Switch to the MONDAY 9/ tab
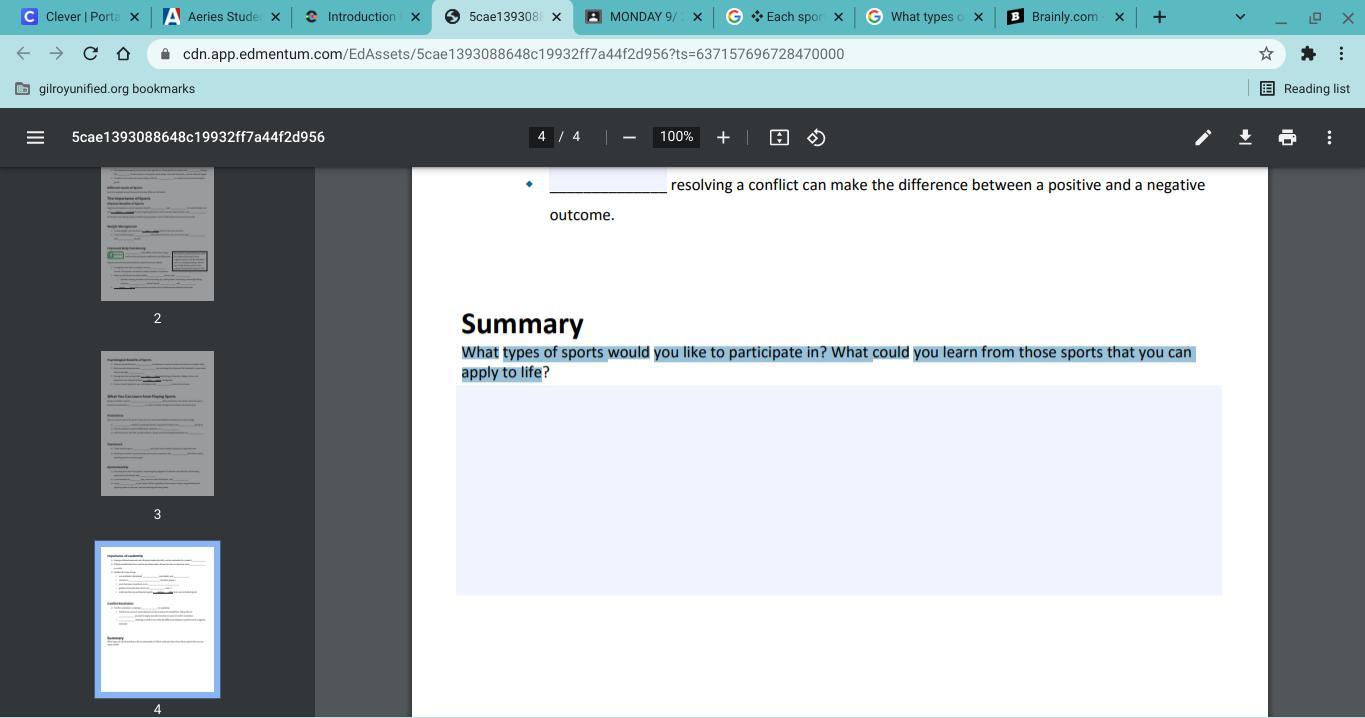 [x=644, y=17]
